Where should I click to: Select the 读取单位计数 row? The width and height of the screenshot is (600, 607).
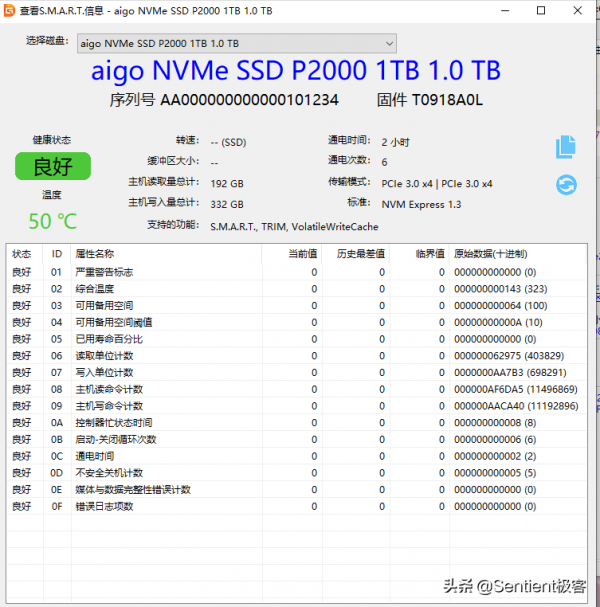[x=297, y=356]
